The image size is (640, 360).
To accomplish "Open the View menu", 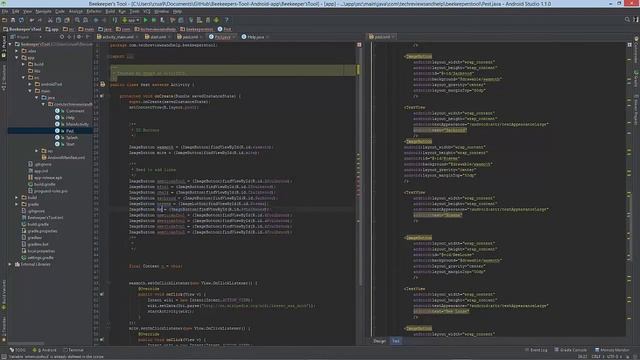I will click(x=27, y=11).
